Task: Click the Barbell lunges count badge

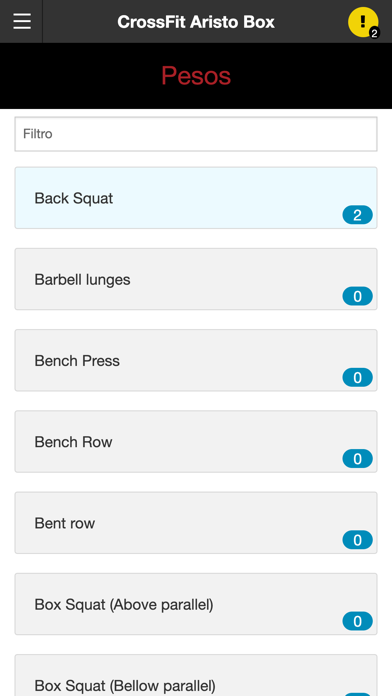Action: click(357, 297)
